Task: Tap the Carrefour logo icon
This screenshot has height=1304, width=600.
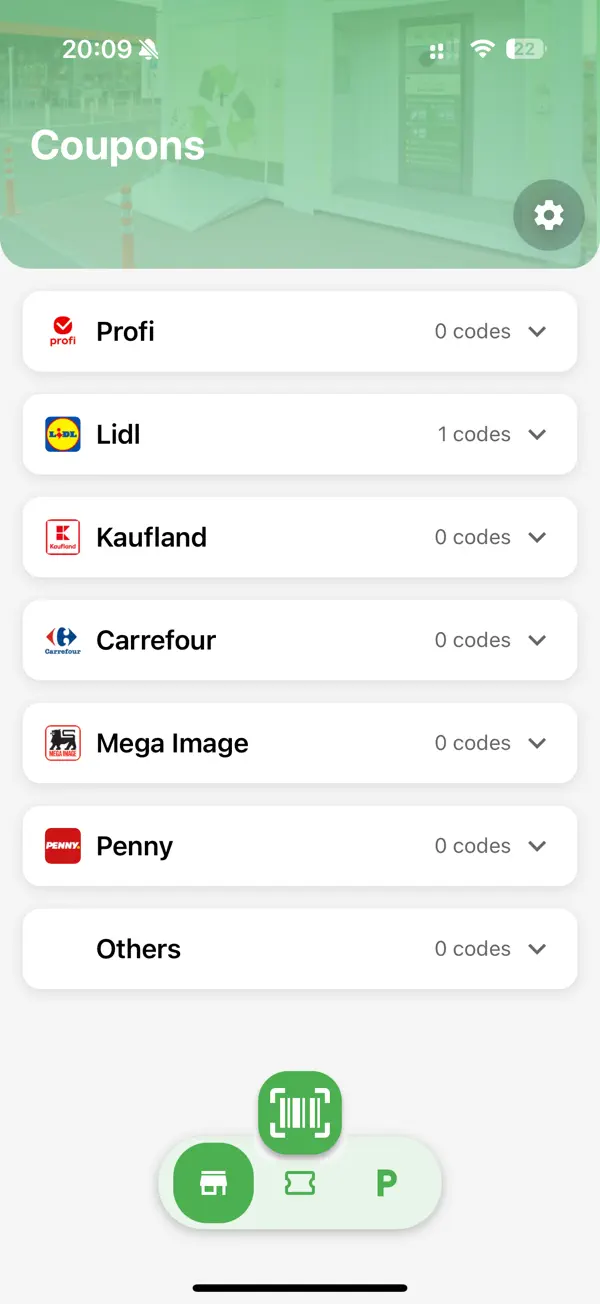Action: pos(62,640)
